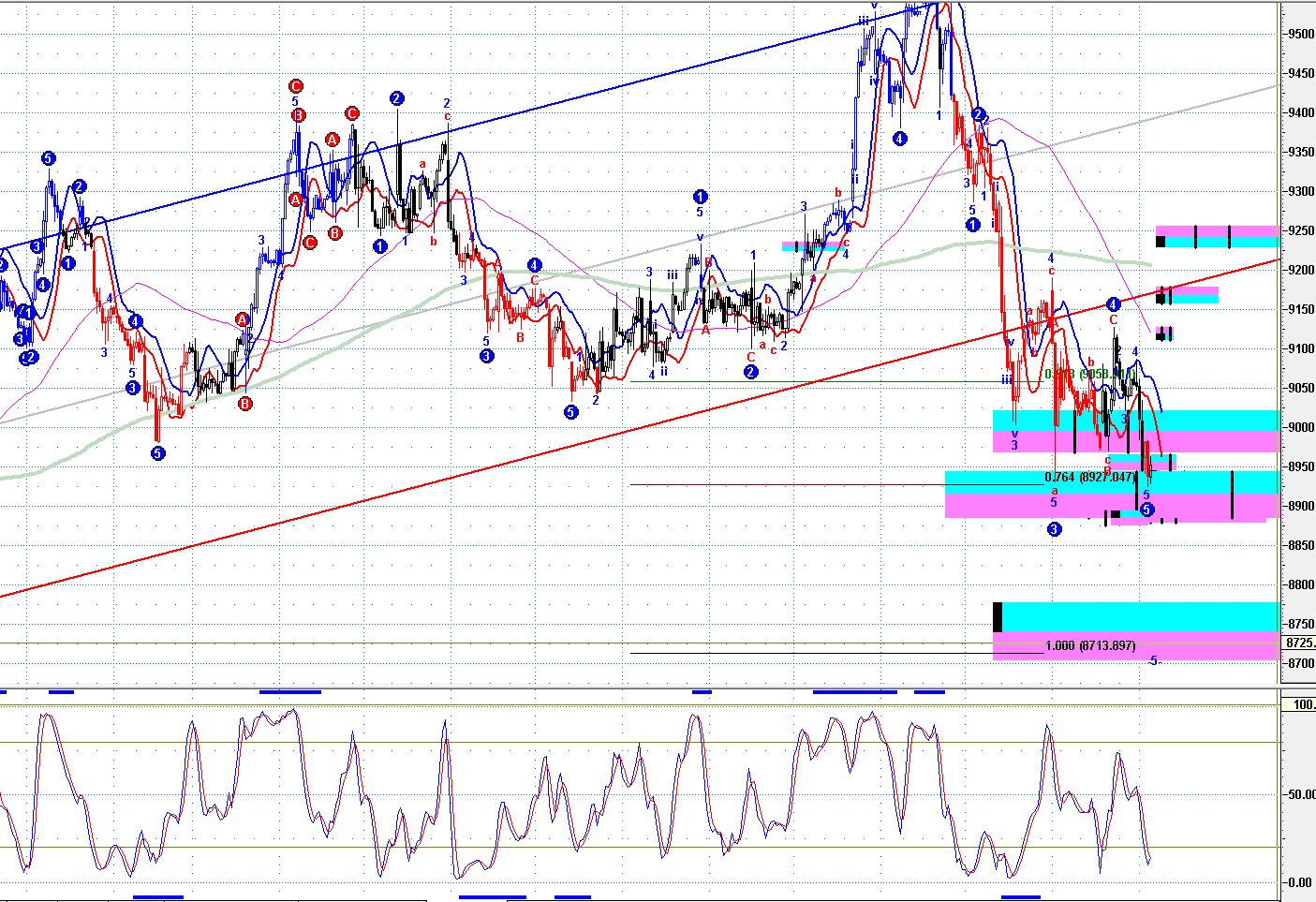The image size is (1316, 902).
Task: Select the lowest red circled B near 9025
Action: pos(244,404)
